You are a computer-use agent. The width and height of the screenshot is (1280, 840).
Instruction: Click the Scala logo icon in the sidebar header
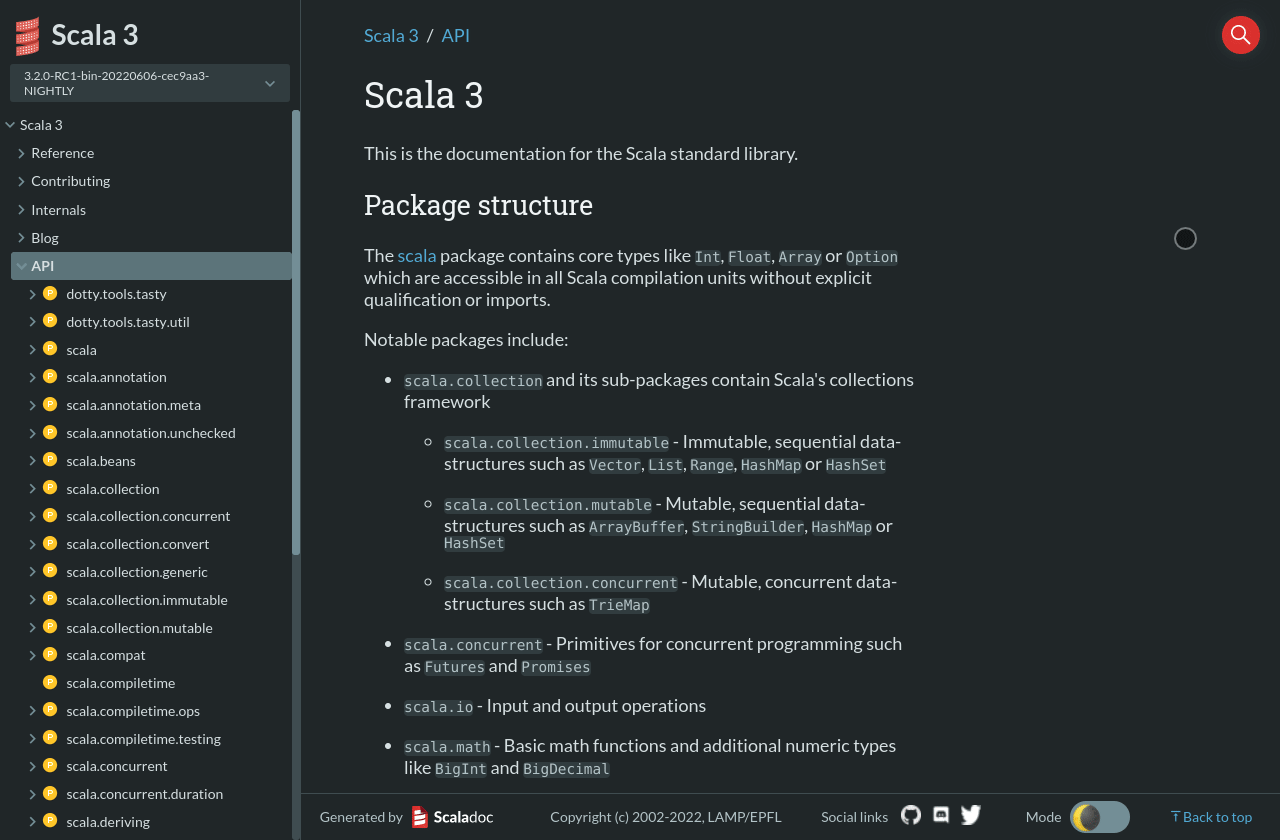[x=27, y=36]
